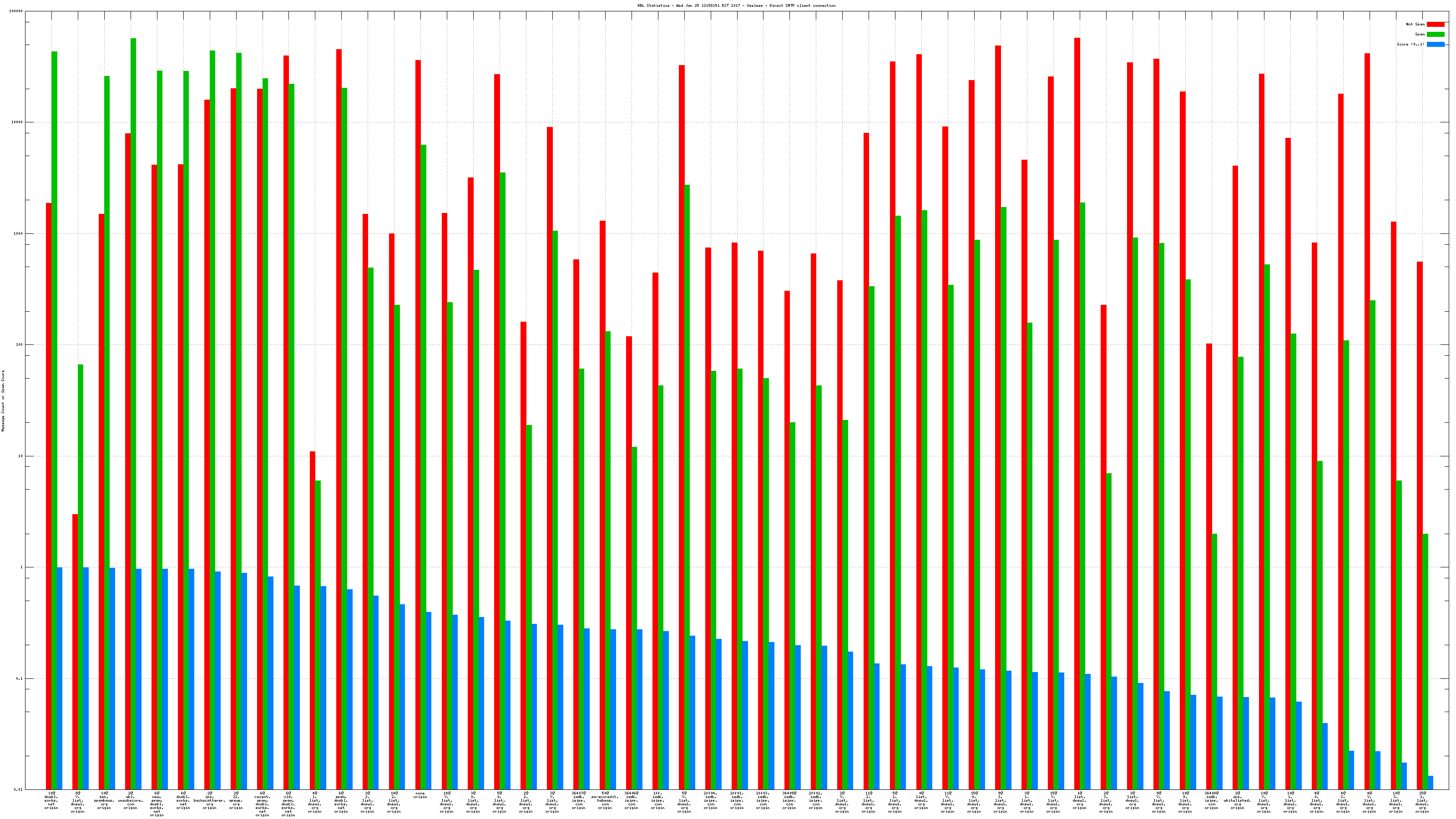Click the 'none origin' x-axis label

(x=420, y=795)
